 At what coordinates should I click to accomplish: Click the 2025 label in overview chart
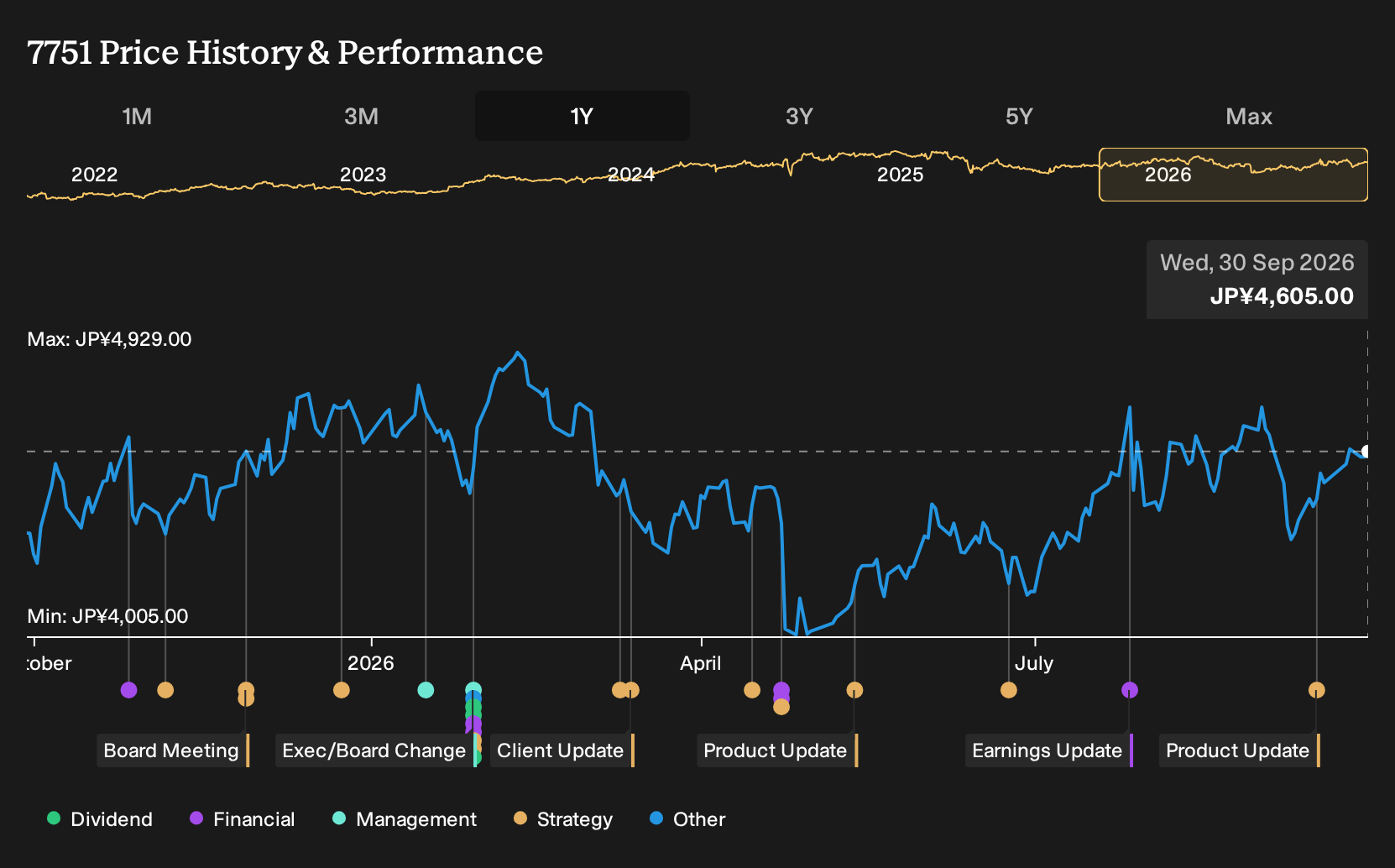(900, 175)
